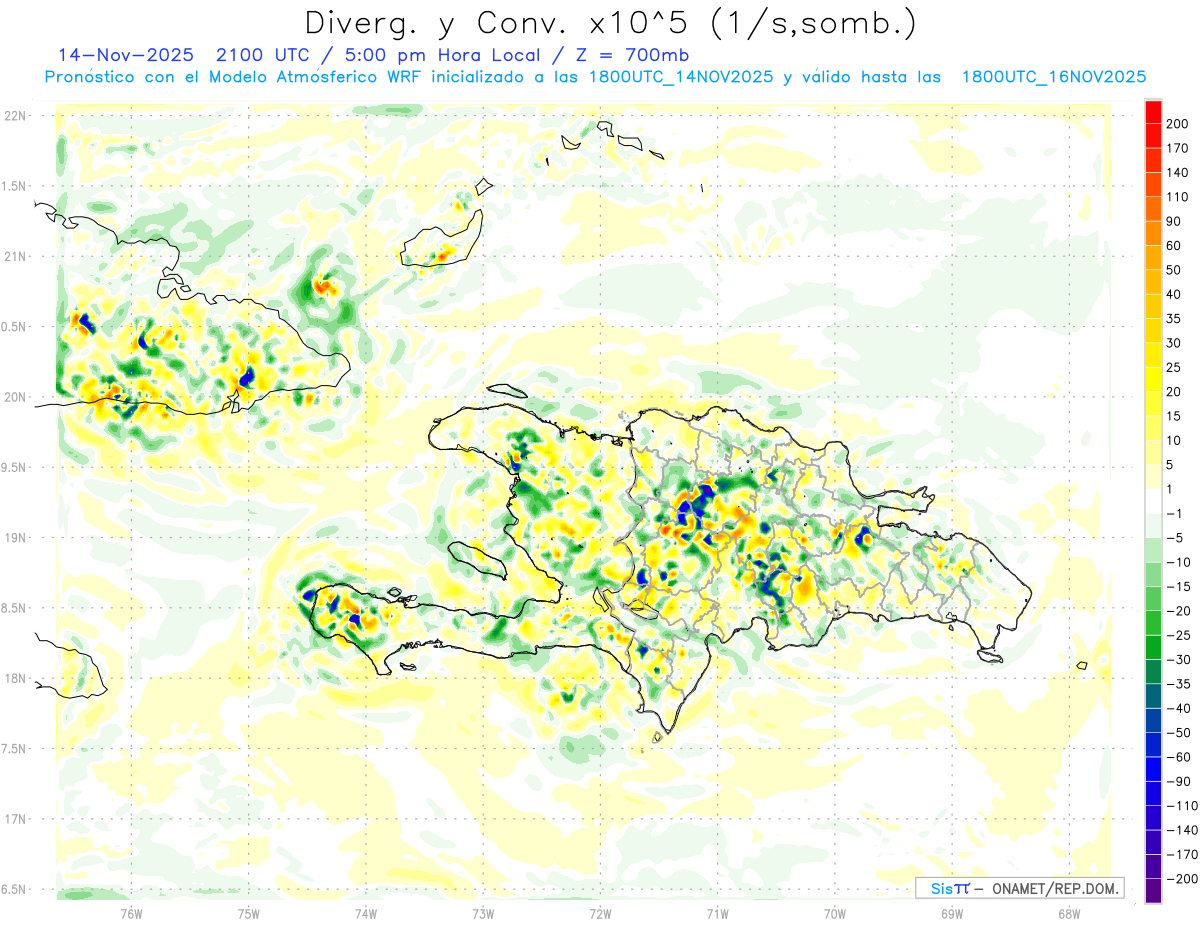Click the "-140" color scale label

[1183, 830]
